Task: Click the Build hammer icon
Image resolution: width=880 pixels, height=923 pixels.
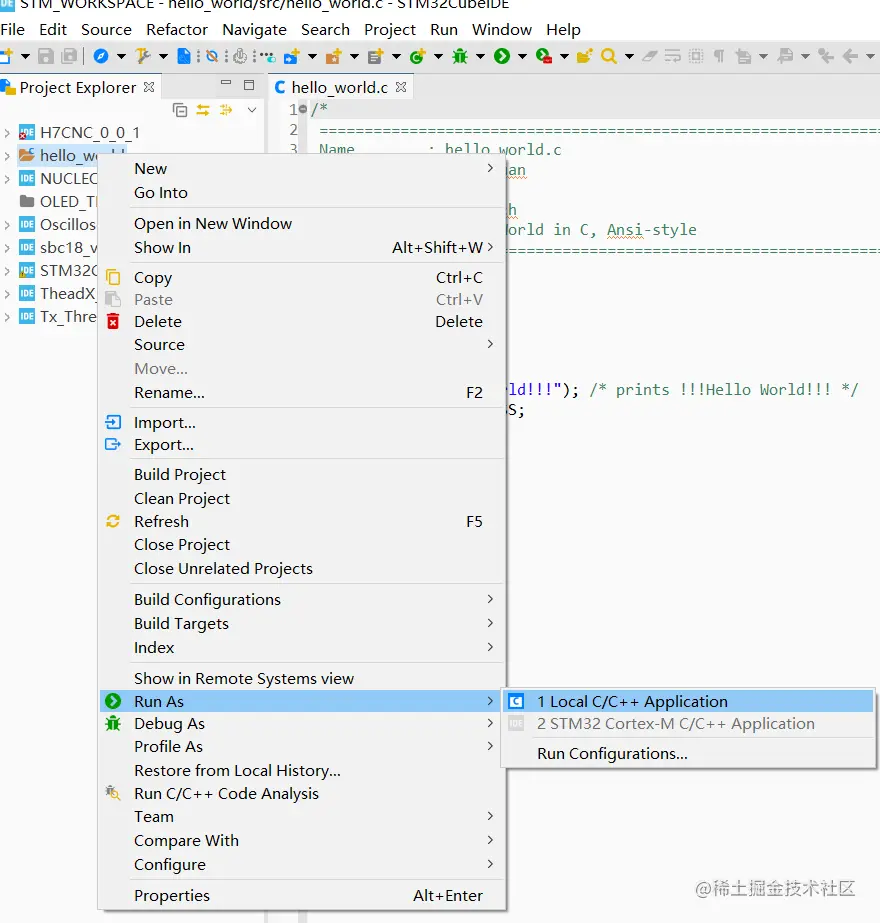Action: click(142, 57)
